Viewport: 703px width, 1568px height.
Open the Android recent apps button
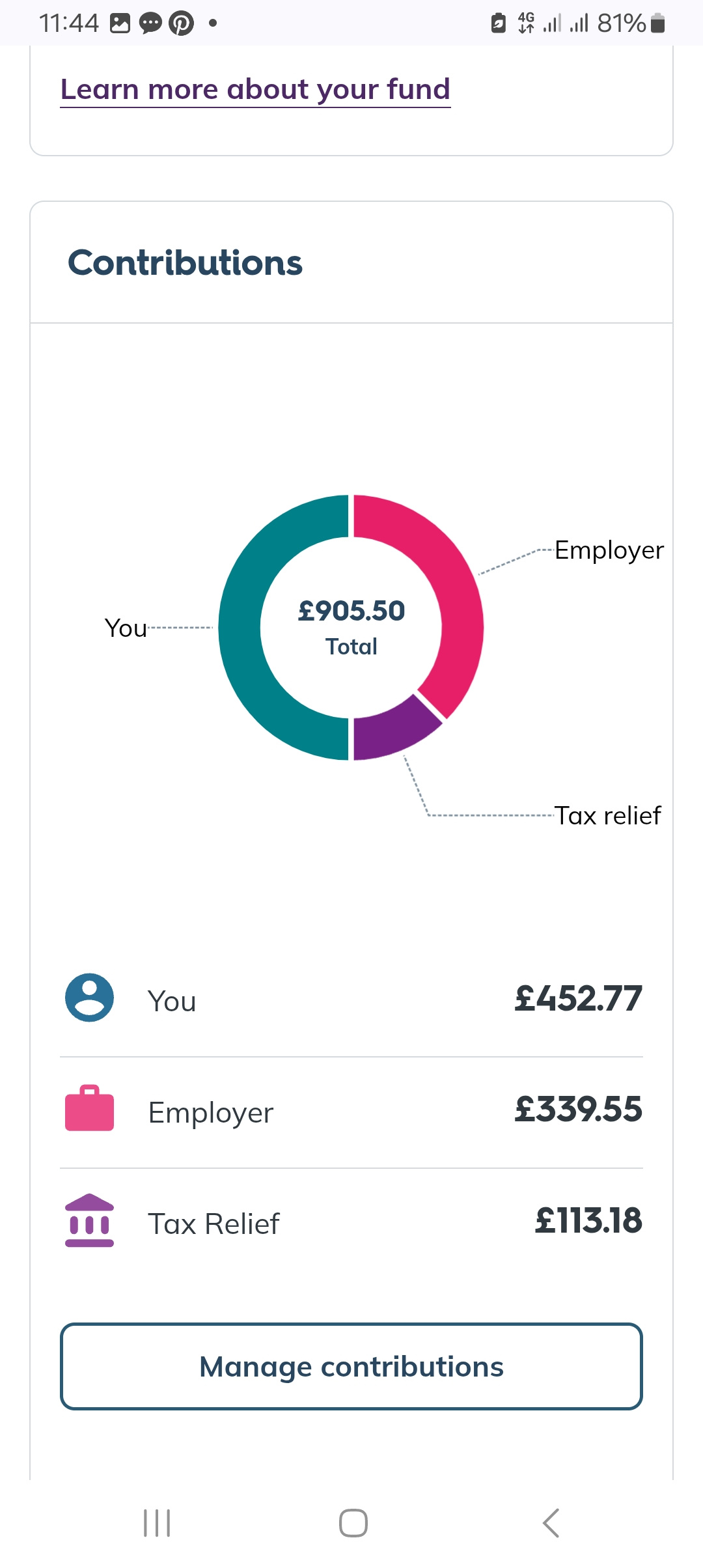pos(157,1523)
